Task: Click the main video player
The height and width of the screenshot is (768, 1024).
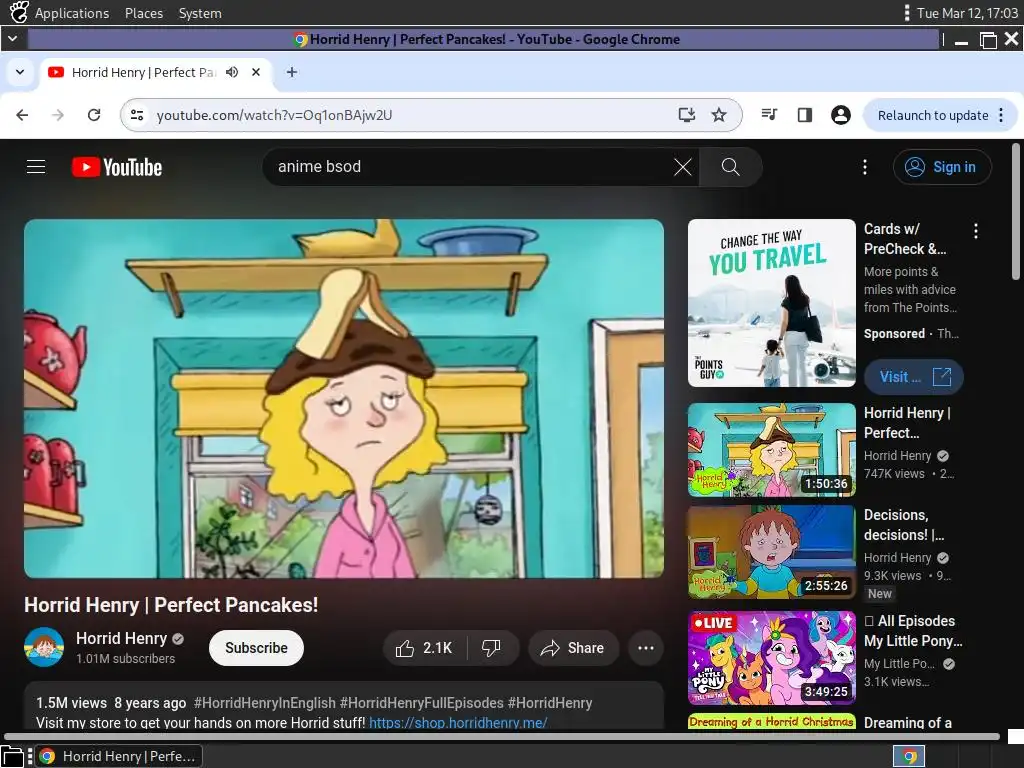Action: 344,398
